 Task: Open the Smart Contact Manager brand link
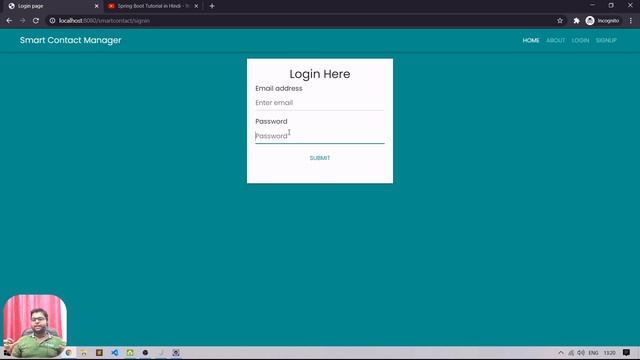click(x=71, y=40)
